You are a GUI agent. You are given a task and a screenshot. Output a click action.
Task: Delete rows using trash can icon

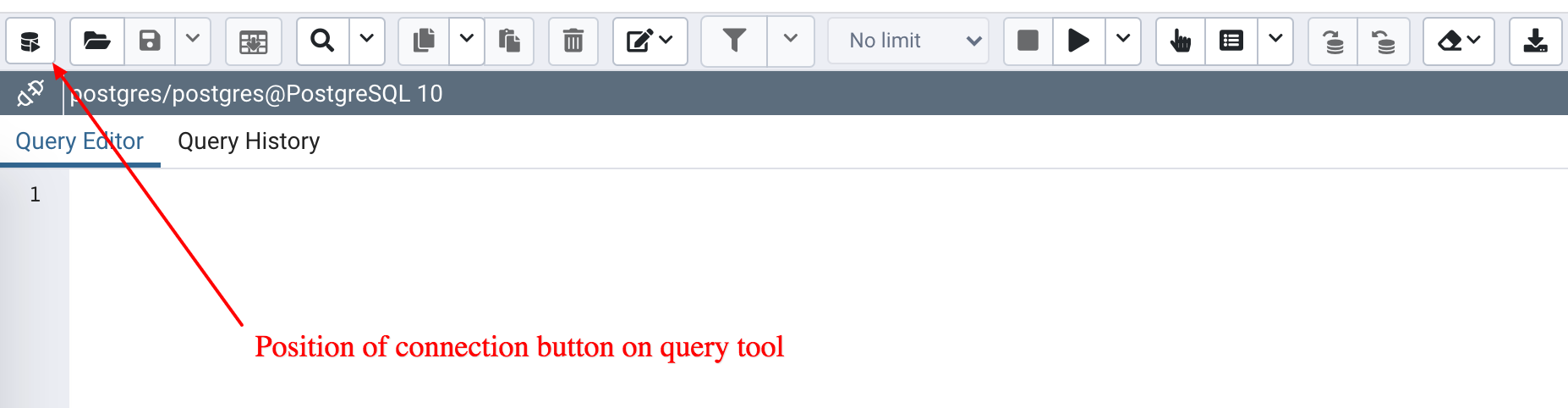573,41
